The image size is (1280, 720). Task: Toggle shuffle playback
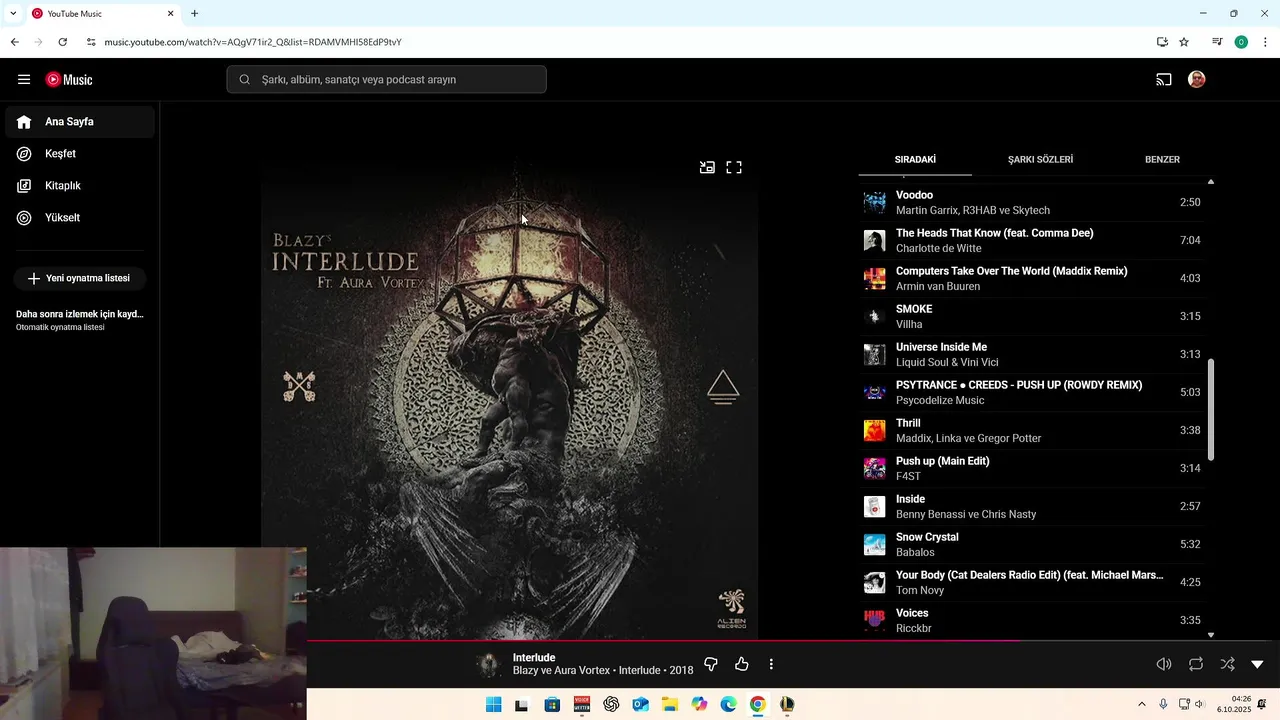click(x=1227, y=664)
